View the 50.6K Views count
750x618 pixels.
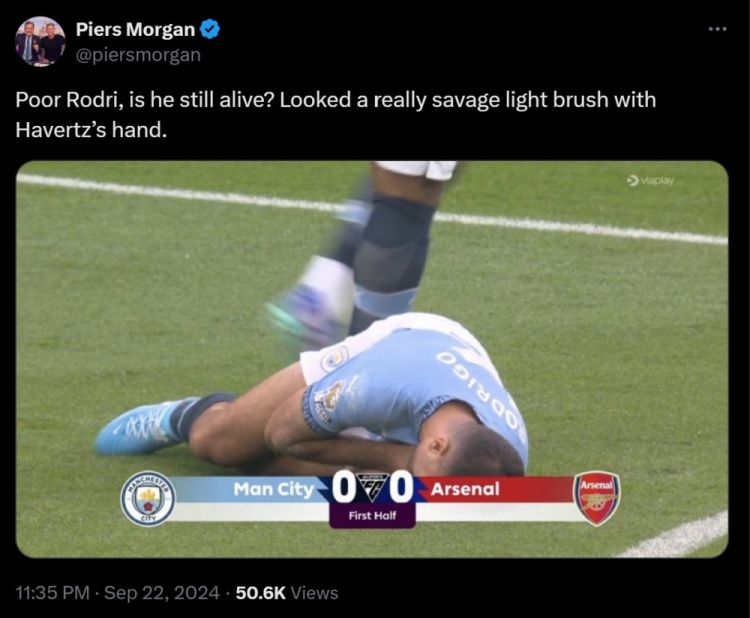point(287,593)
